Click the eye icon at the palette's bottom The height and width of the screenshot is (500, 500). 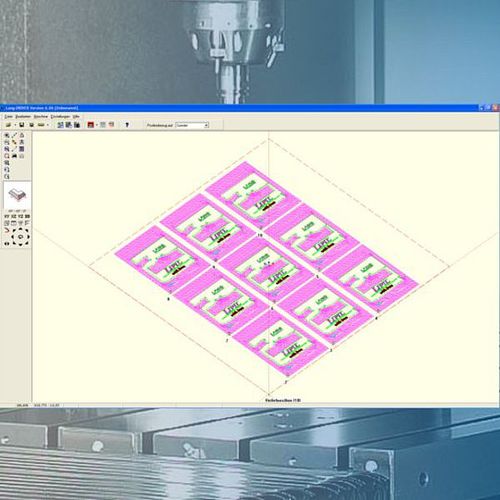pos(7,244)
